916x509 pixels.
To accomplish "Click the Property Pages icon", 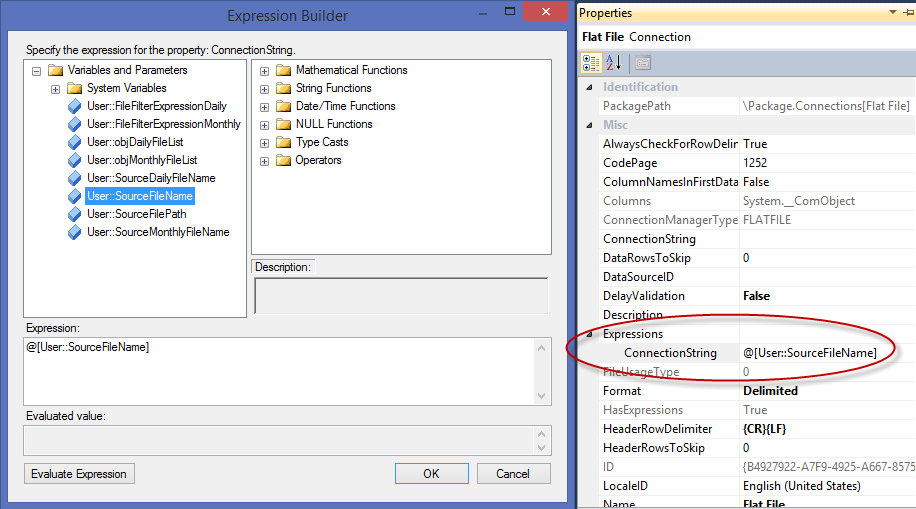I will [x=642, y=62].
